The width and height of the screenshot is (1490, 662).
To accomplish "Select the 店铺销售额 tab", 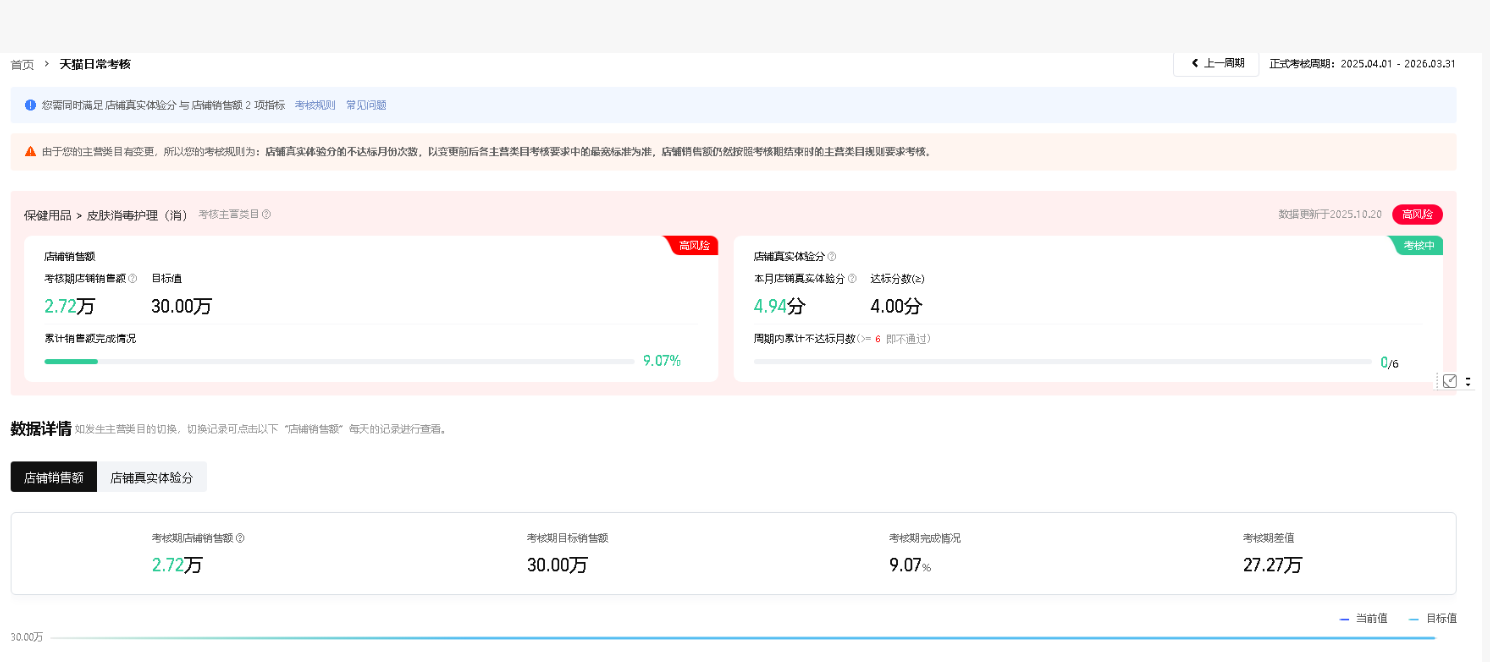I will tap(54, 478).
